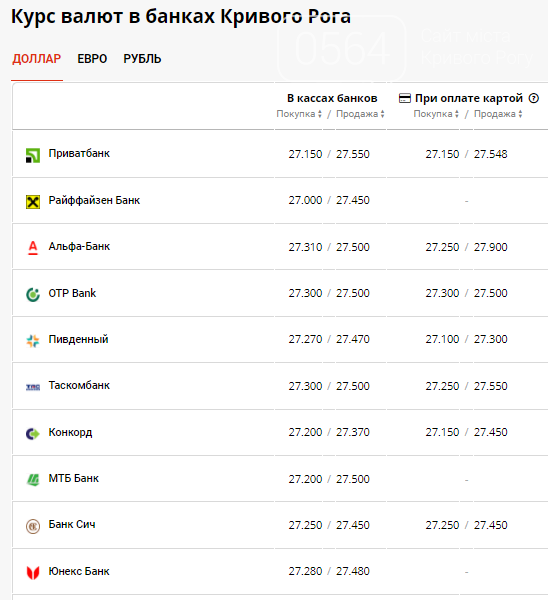Sort cash desk rates by Продажа
Image resolution: width=548 pixels, height=600 pixels.
pyautogui.click(x=360, y=114)
